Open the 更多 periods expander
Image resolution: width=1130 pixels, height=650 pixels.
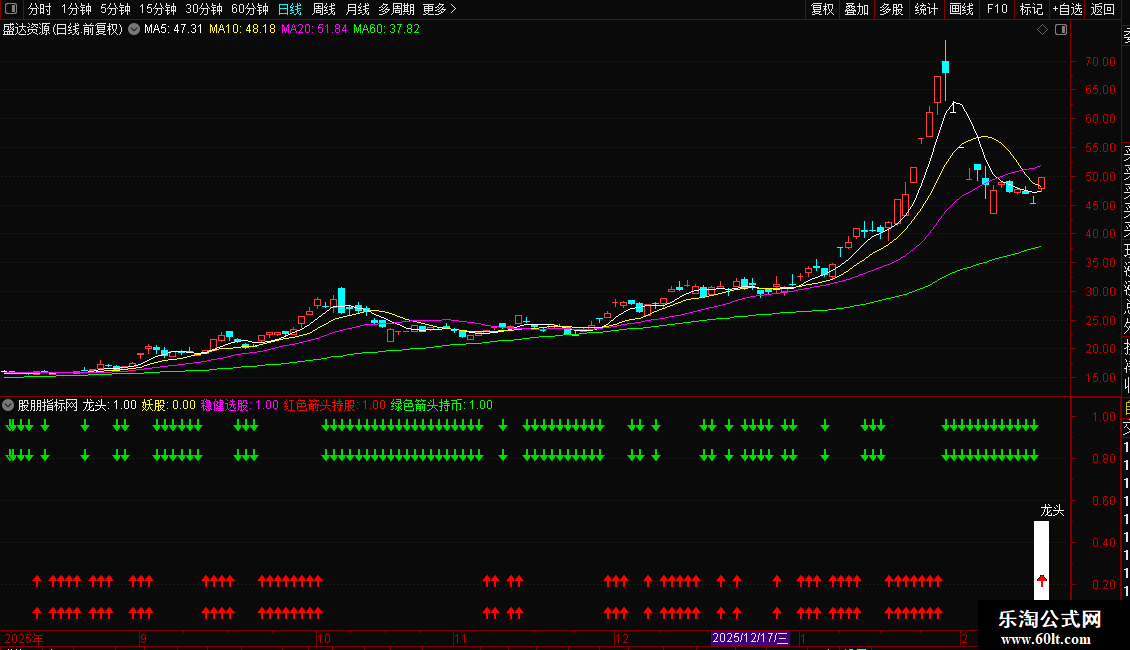coord(440,9)
